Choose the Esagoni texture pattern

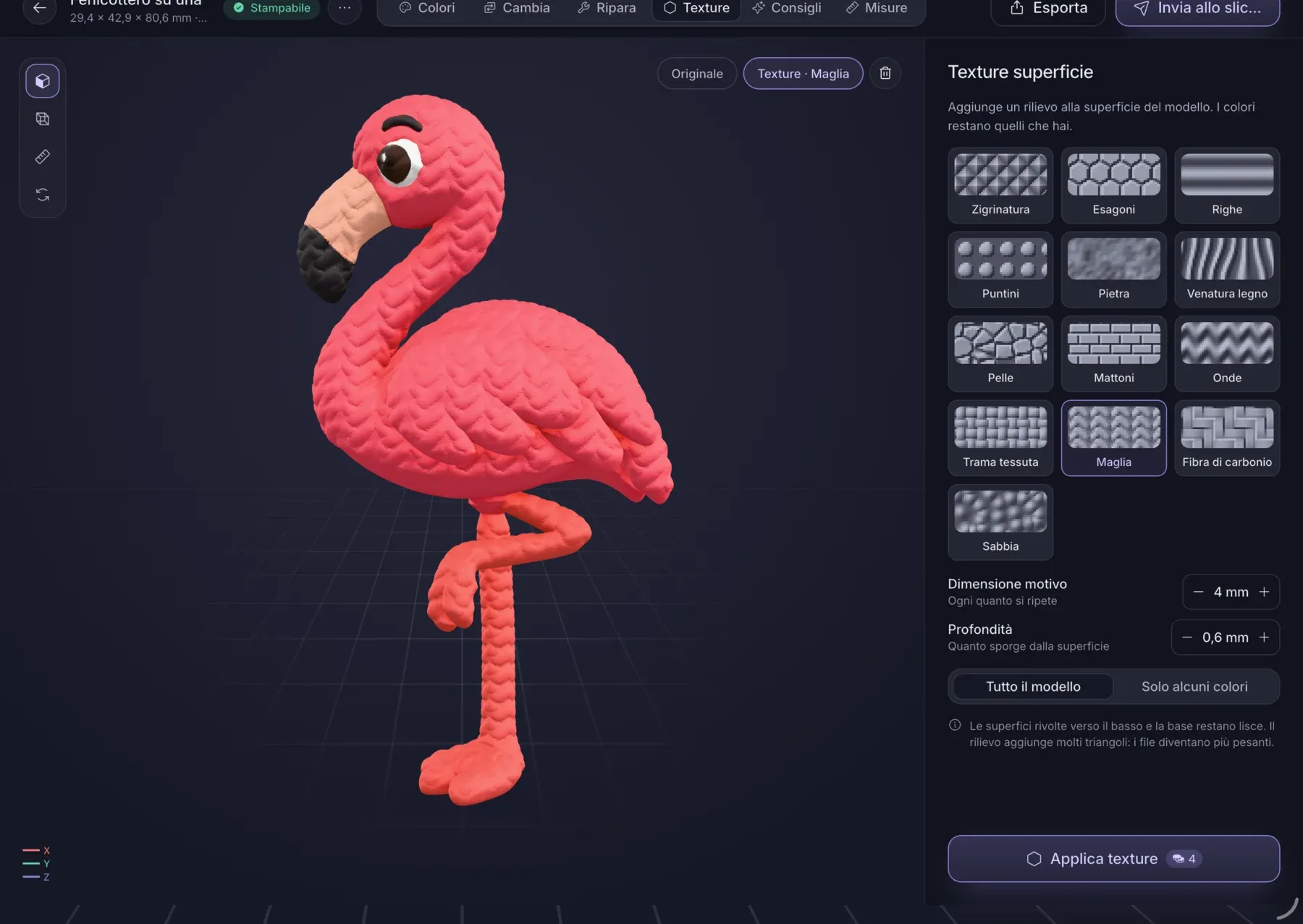(1113, 185)
